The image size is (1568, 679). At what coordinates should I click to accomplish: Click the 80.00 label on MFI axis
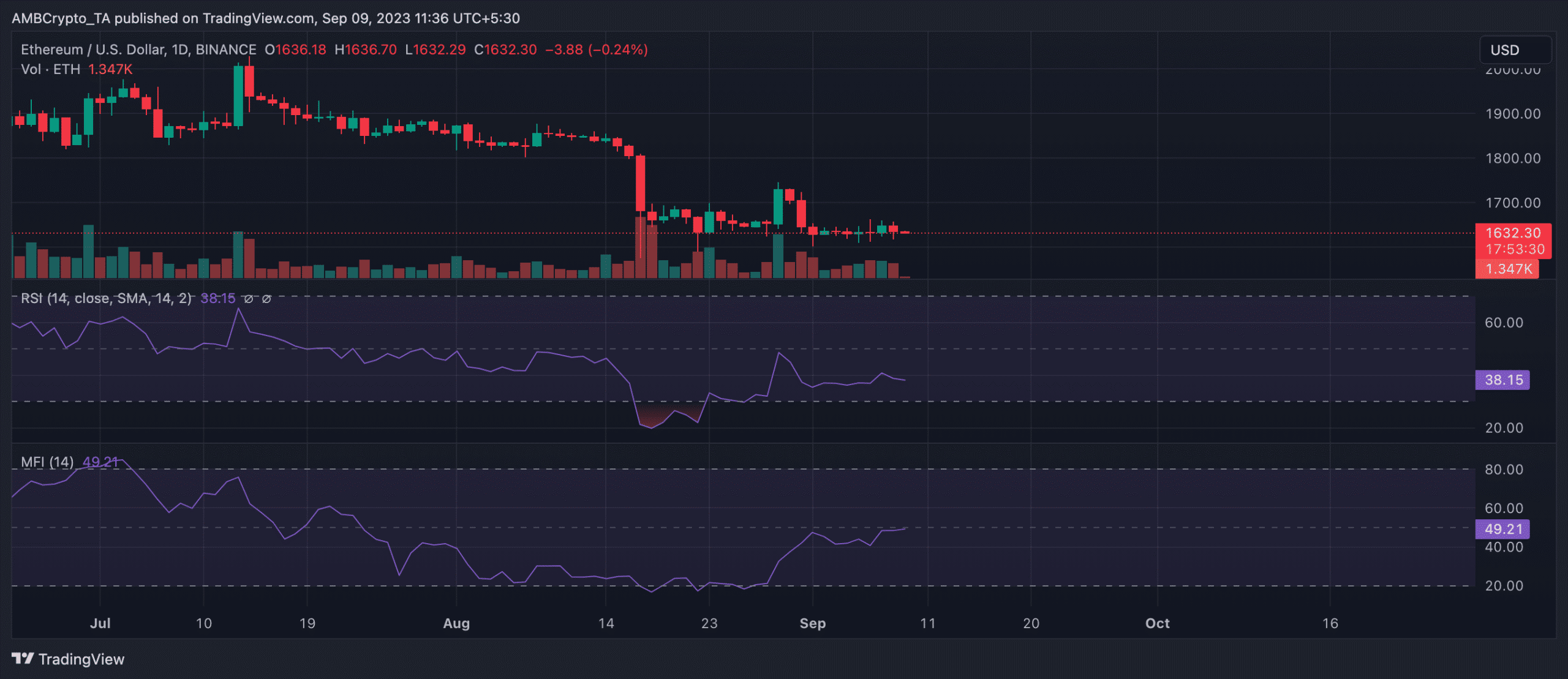(1504, 470)
